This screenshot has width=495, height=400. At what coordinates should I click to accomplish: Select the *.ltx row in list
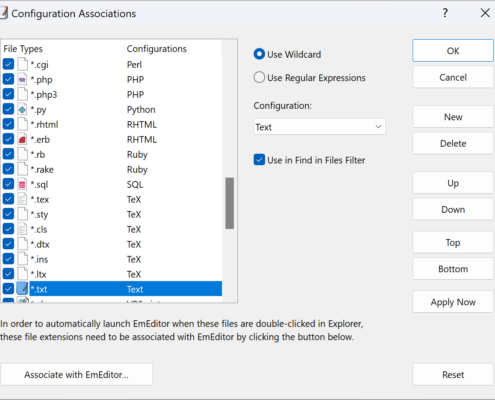(x=112, y=274)
